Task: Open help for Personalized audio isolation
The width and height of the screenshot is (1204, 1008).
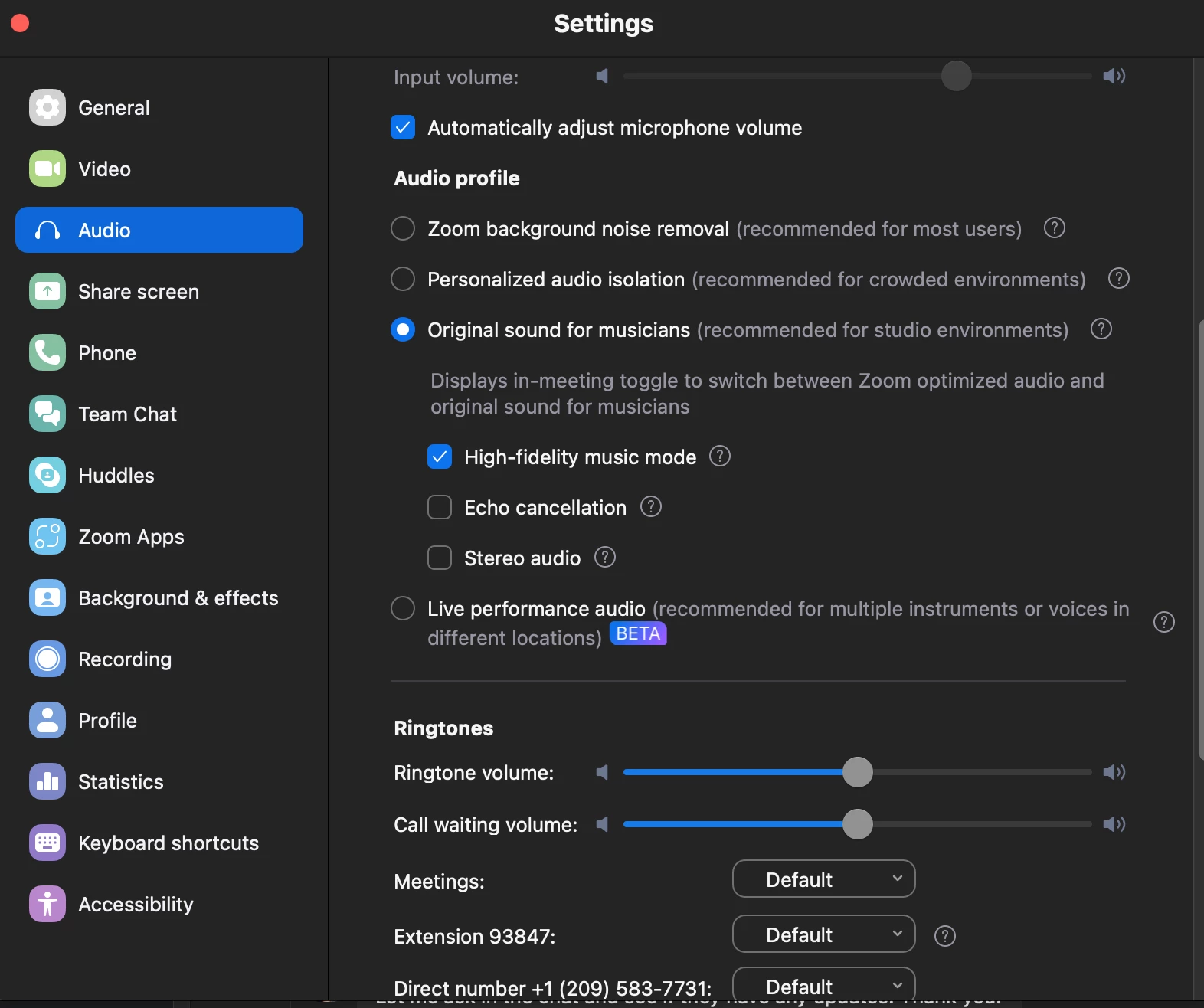Action: 1119,278
